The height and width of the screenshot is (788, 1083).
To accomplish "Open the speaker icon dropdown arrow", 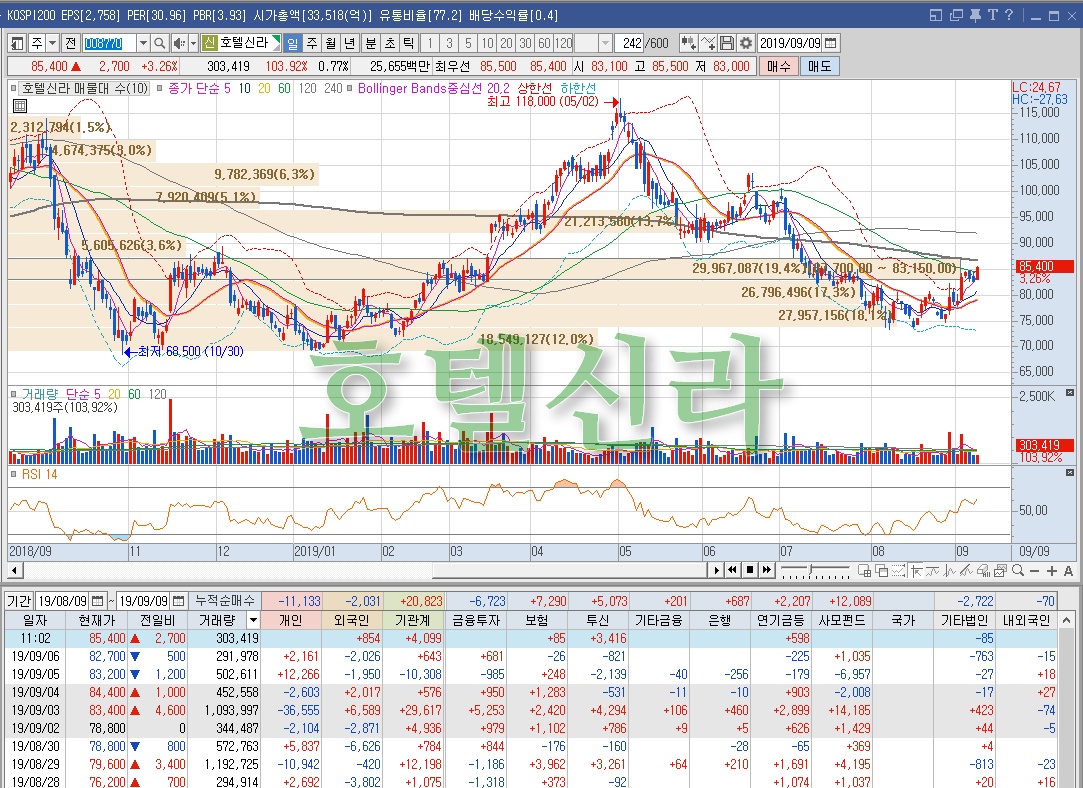I will 193,44.
